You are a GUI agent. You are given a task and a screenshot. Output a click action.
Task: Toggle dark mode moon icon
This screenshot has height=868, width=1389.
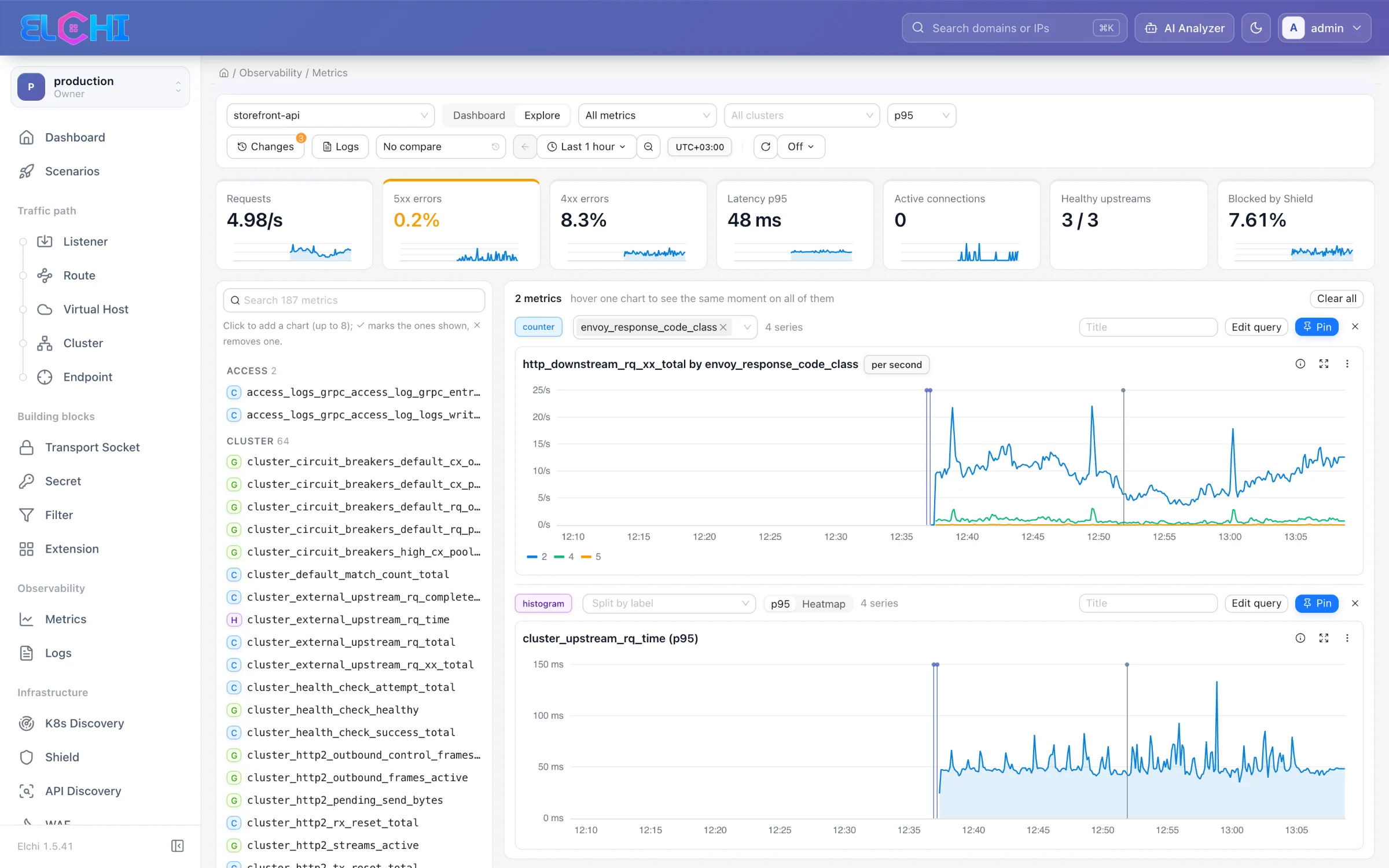click(x=1256, y=28)
